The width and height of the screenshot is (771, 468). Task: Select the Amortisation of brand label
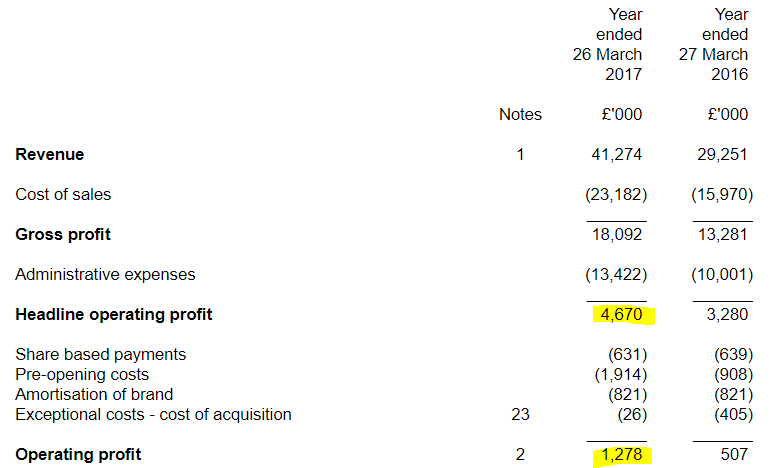pos(94,394)
